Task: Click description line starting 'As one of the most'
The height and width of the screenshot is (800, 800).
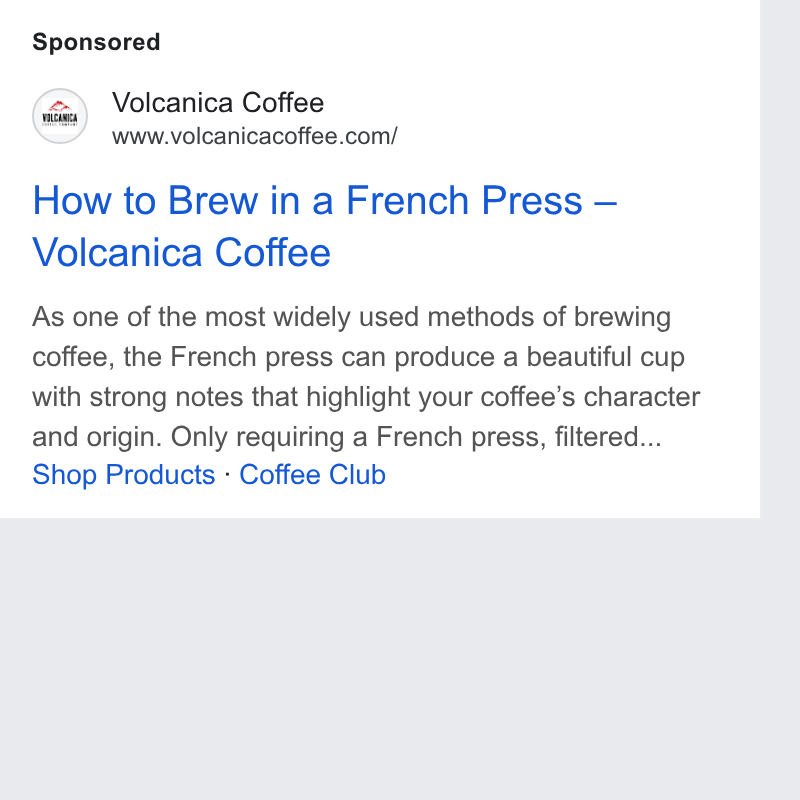Action: tap(352, 317)
